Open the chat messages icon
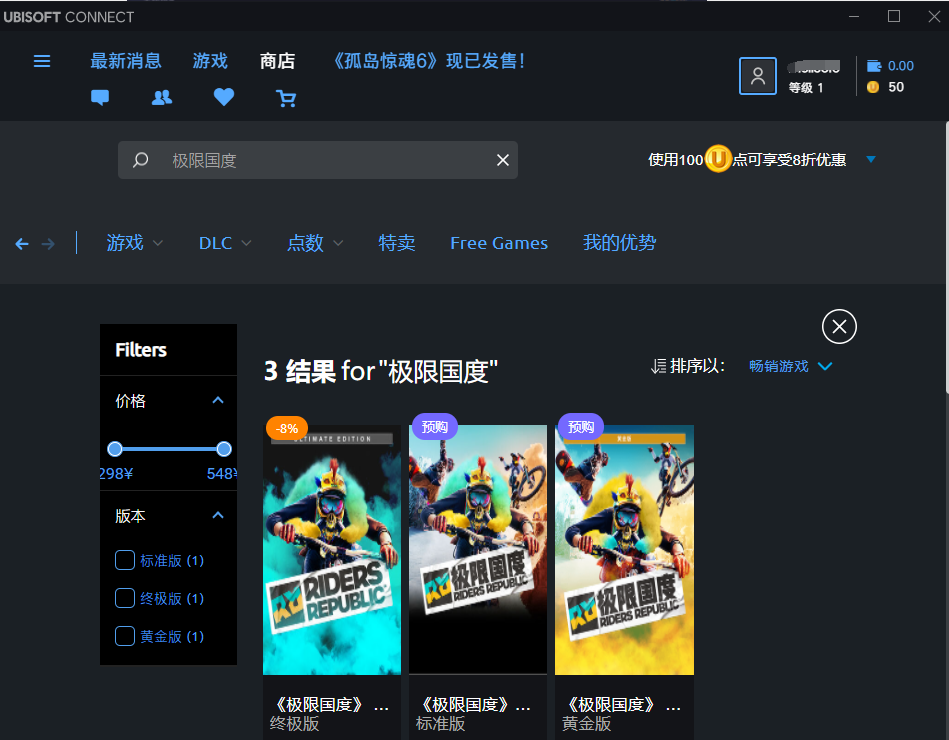Screen dimensions: 949x740 coord(100,97)
